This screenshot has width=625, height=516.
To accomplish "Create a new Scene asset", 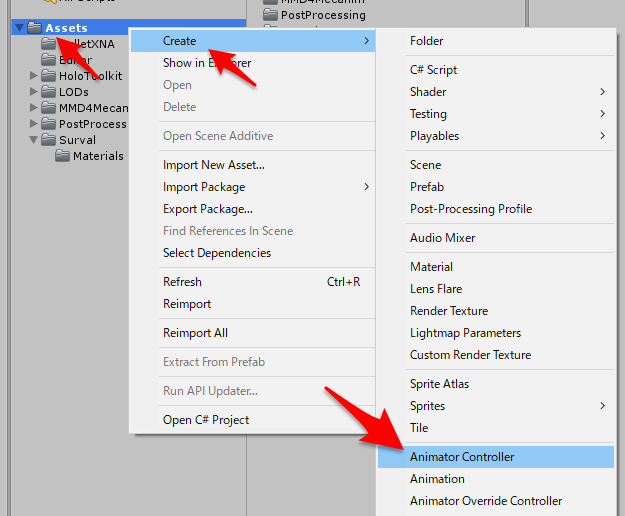I will tap(496, 165).
